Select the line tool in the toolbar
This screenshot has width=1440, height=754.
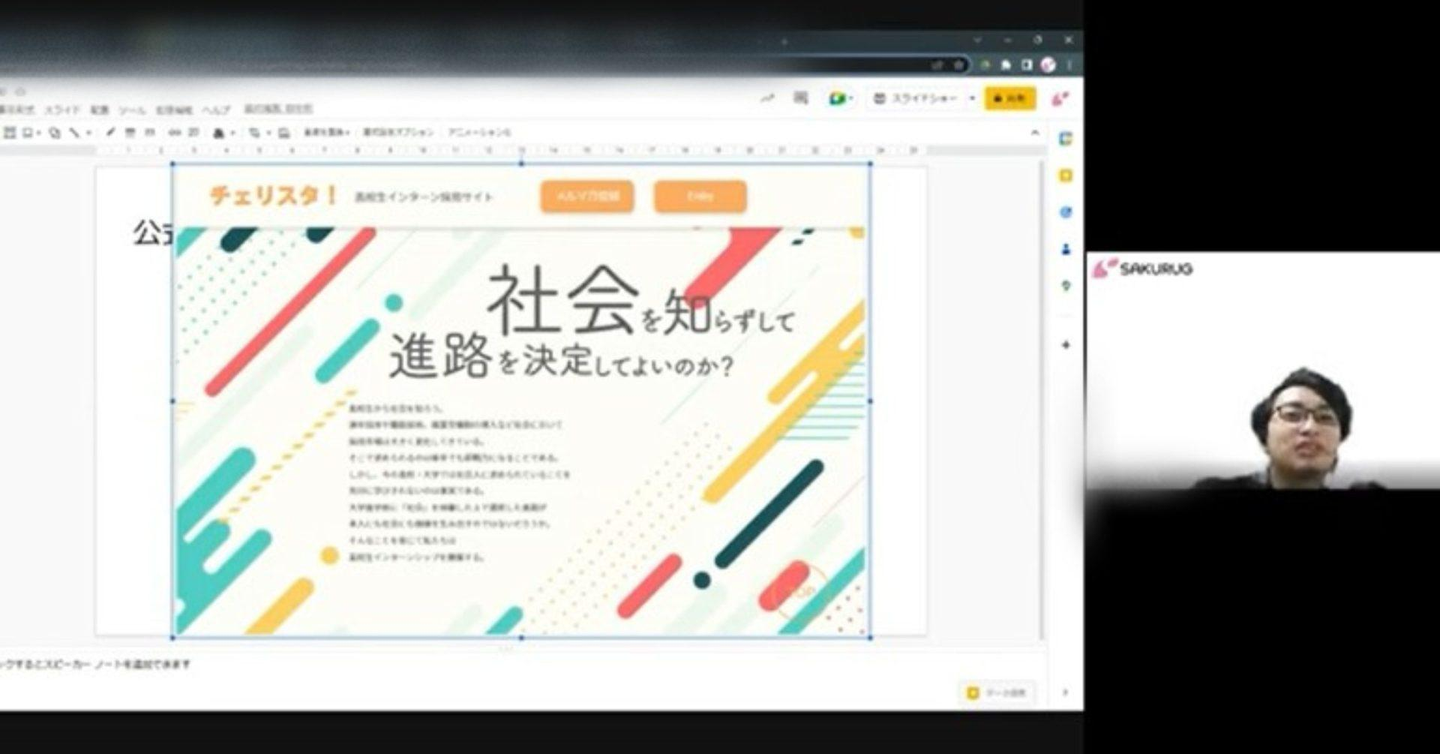coord(74,132)
